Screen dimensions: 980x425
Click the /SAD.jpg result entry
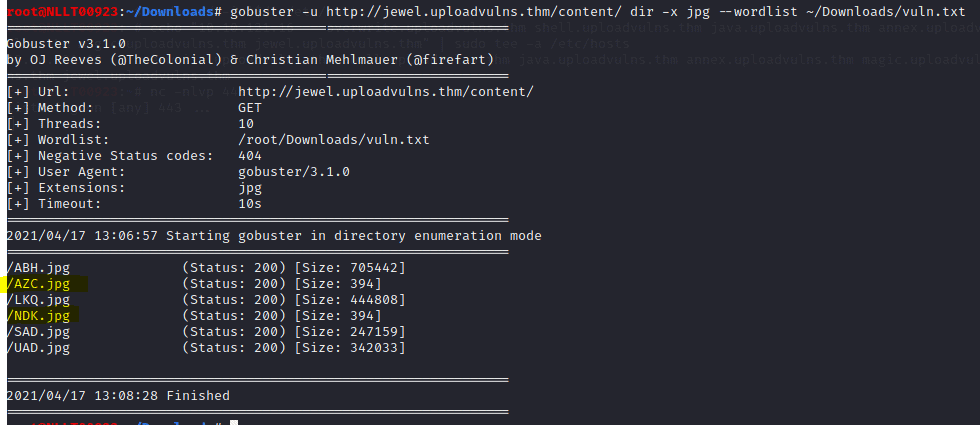206,331
